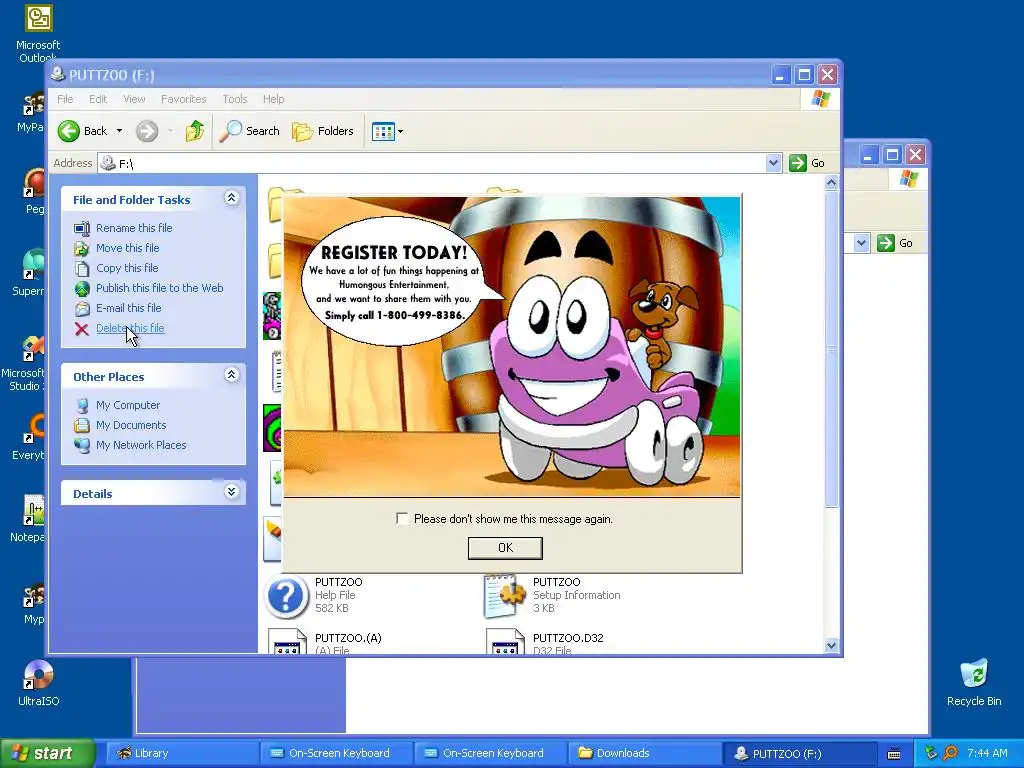
Task: Open the UltraISO desktop shortcut
Action: (38, 675)
